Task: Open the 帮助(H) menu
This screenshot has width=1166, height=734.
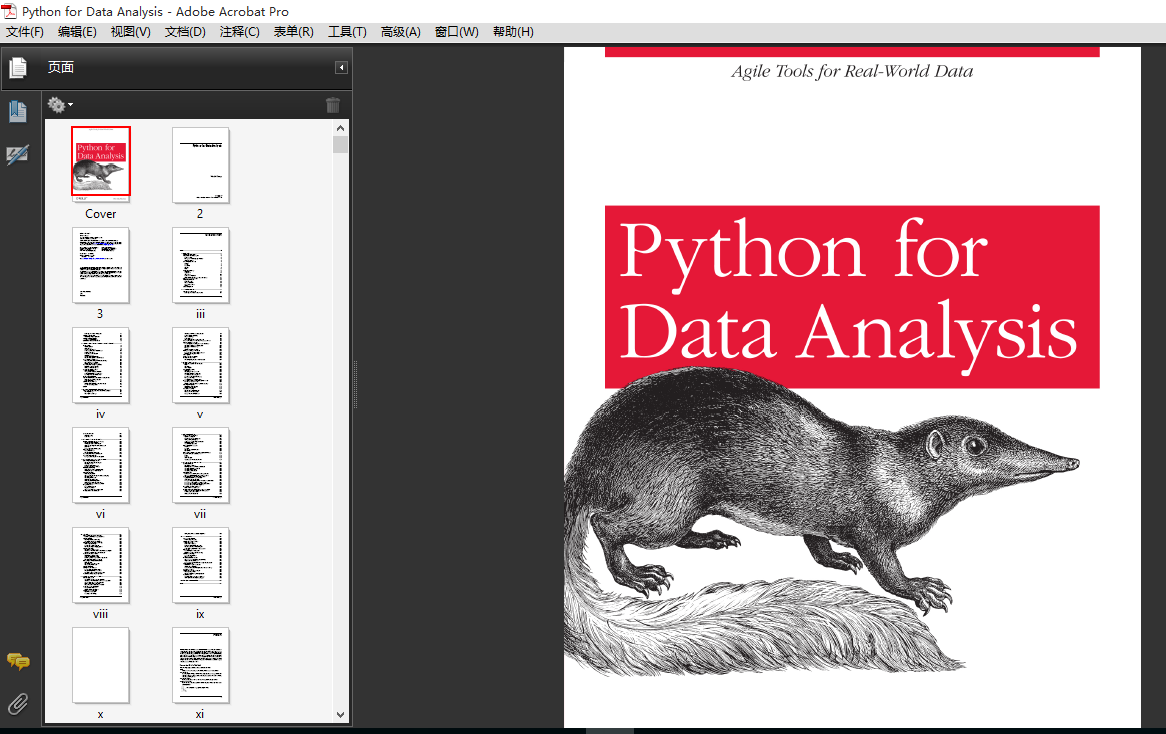Action: pyautogui.click(x=513, y=32)
